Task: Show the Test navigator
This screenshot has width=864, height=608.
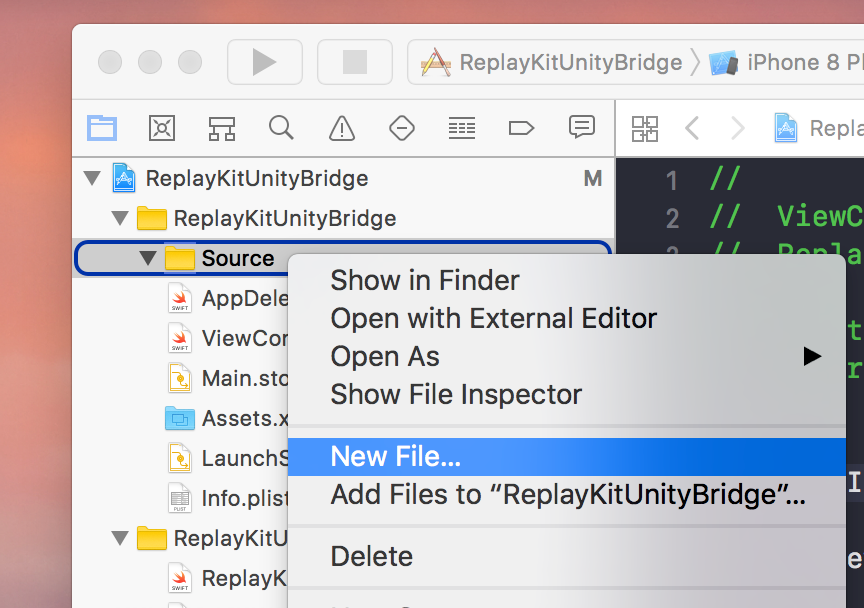Action: pyautogui.click(x=401, y=128)
